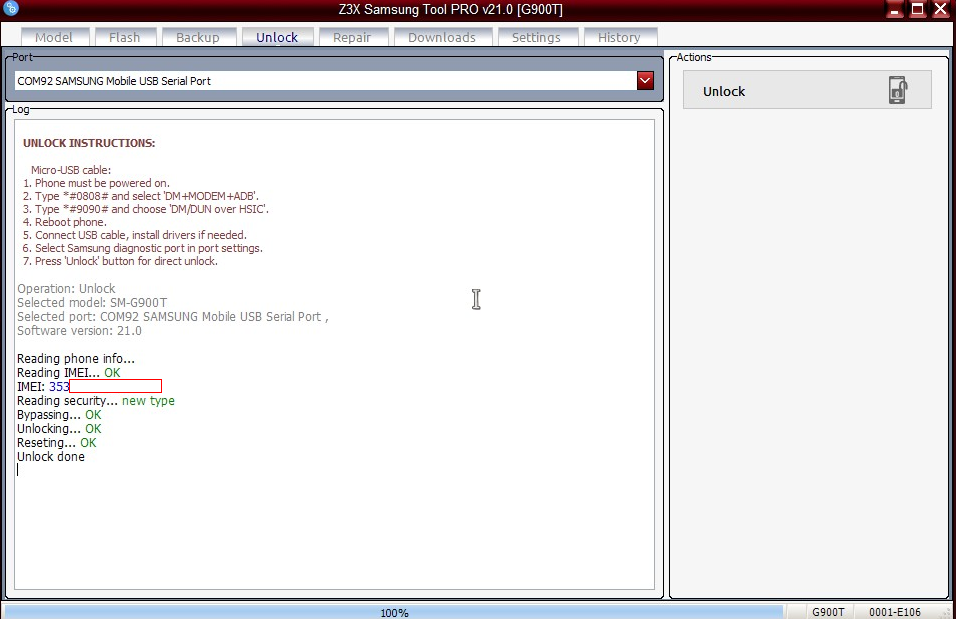Open the Settings tab

pos(536,37)
